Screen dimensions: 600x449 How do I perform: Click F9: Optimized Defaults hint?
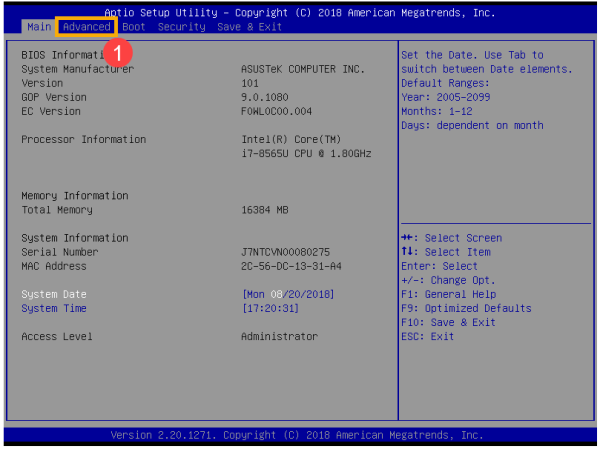[x=466, y=308]
